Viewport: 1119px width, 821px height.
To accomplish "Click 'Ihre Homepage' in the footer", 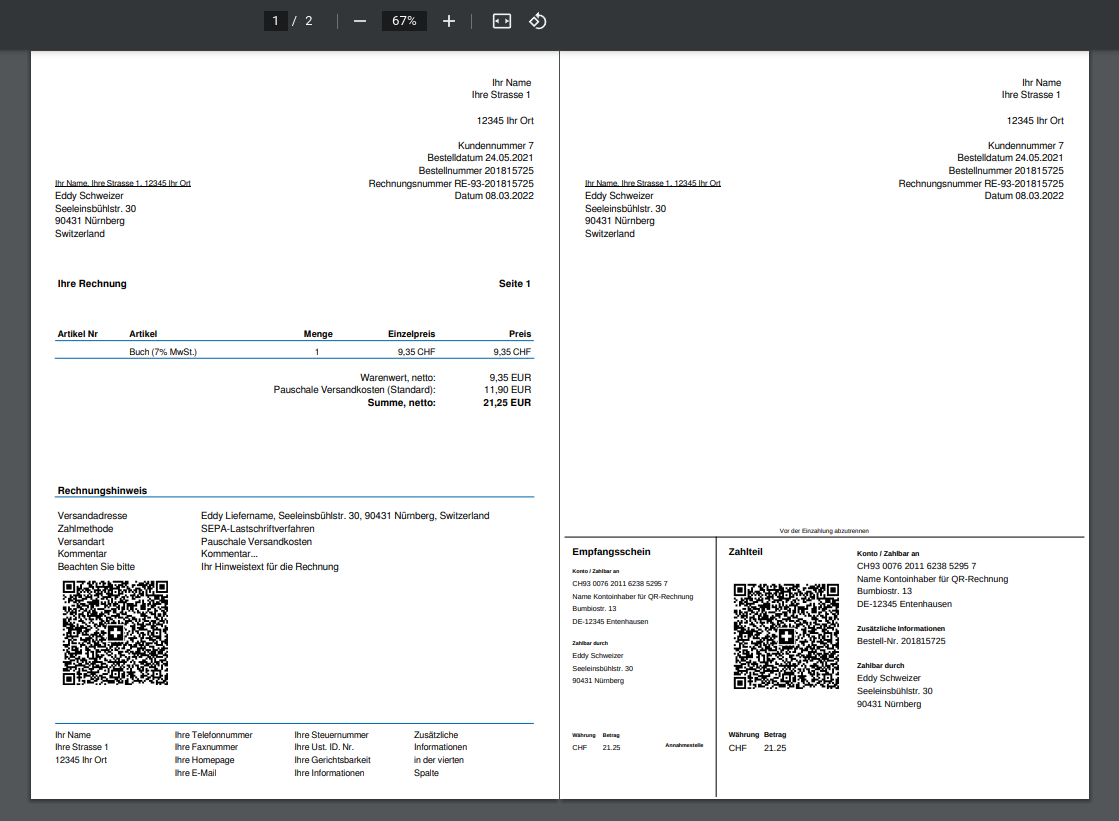I will (204, 760).
